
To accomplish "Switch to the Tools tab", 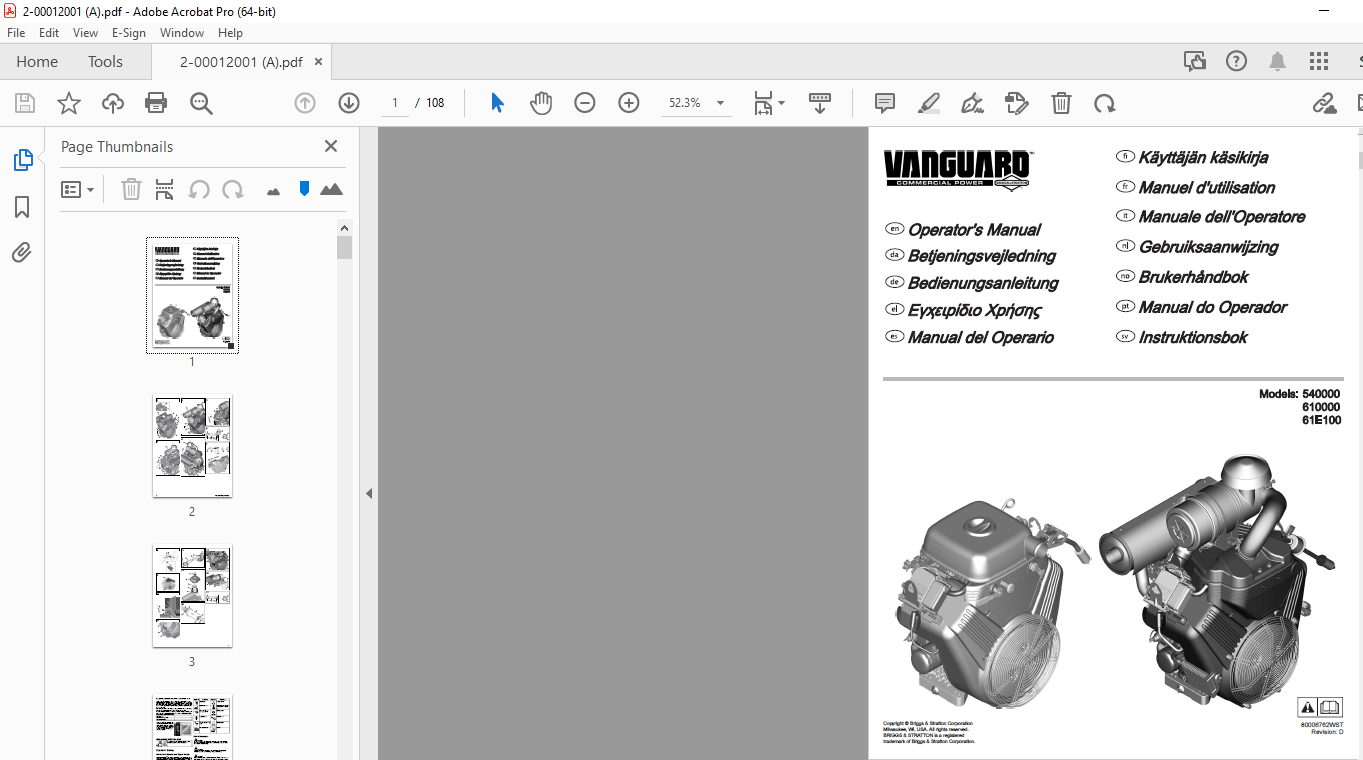I will point(105,62).
